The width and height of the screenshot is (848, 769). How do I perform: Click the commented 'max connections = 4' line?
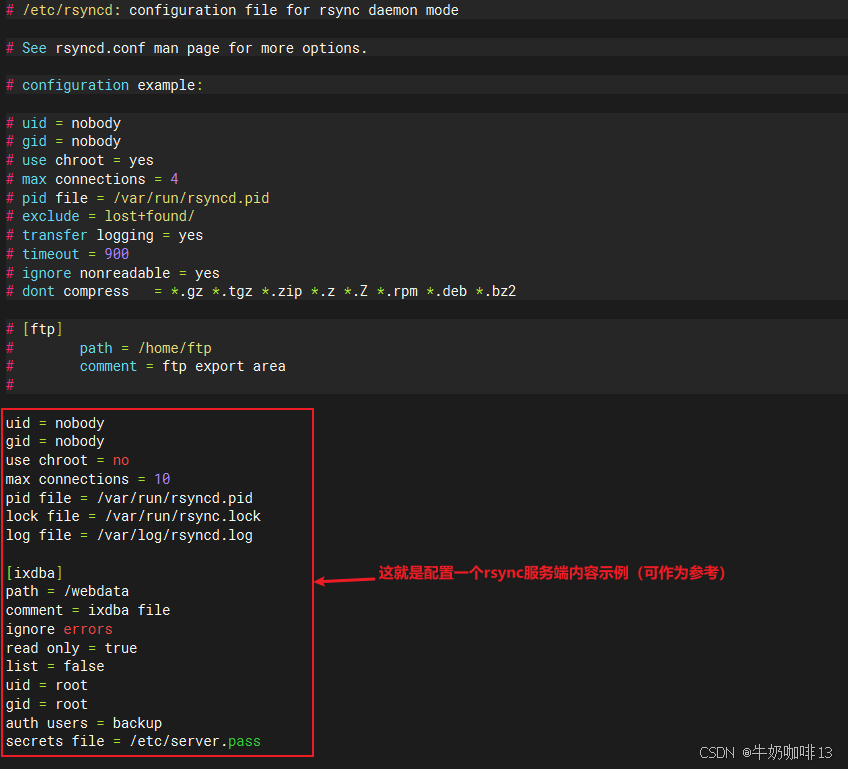(92, 179)
